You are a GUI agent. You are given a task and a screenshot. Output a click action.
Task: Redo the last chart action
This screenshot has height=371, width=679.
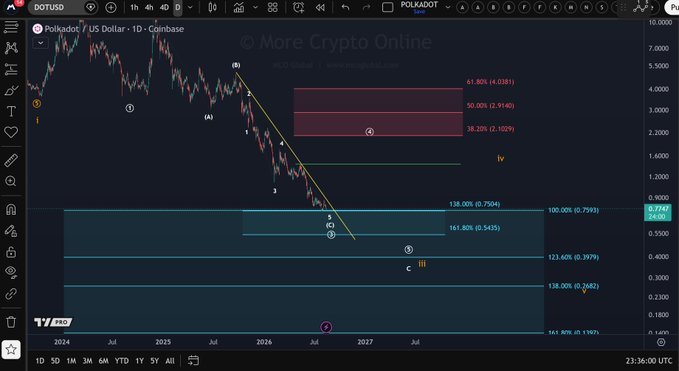pyautogui.click(x=366, y=7)
